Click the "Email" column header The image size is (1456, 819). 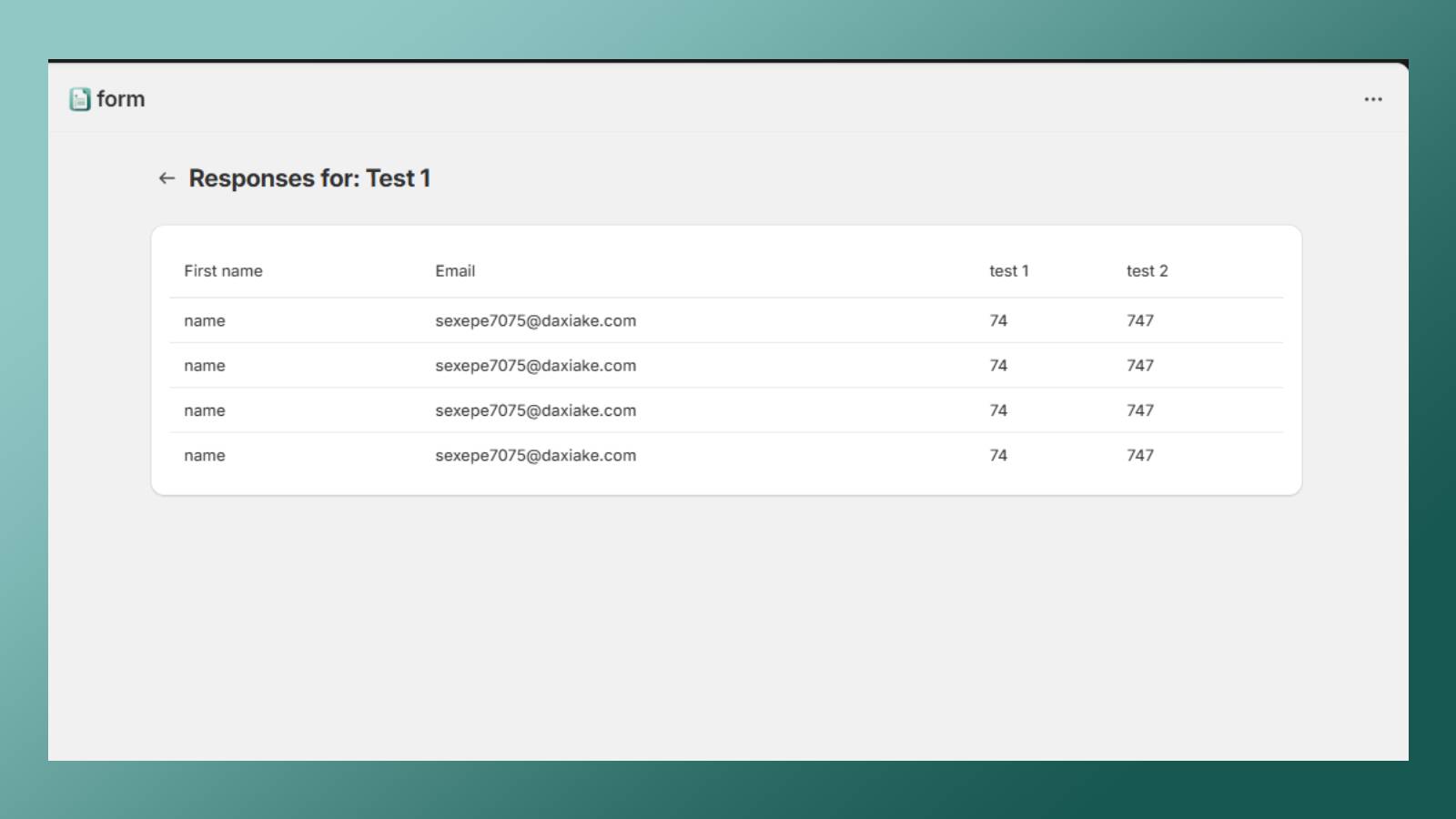click(455, 270)
